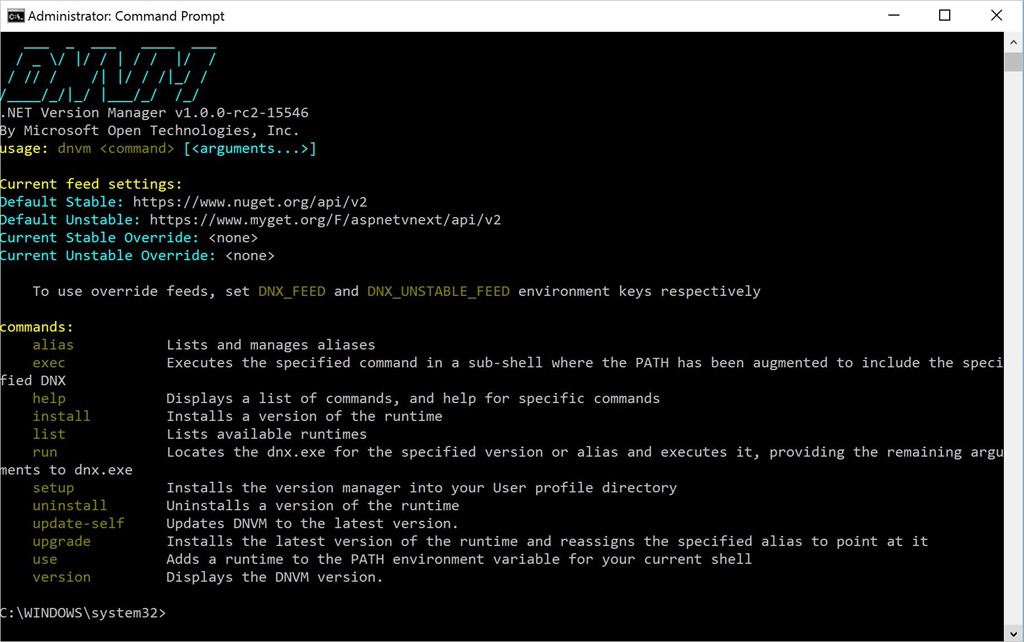Click the 'alias' command name

pyautogui.click(x=53, y=345)
